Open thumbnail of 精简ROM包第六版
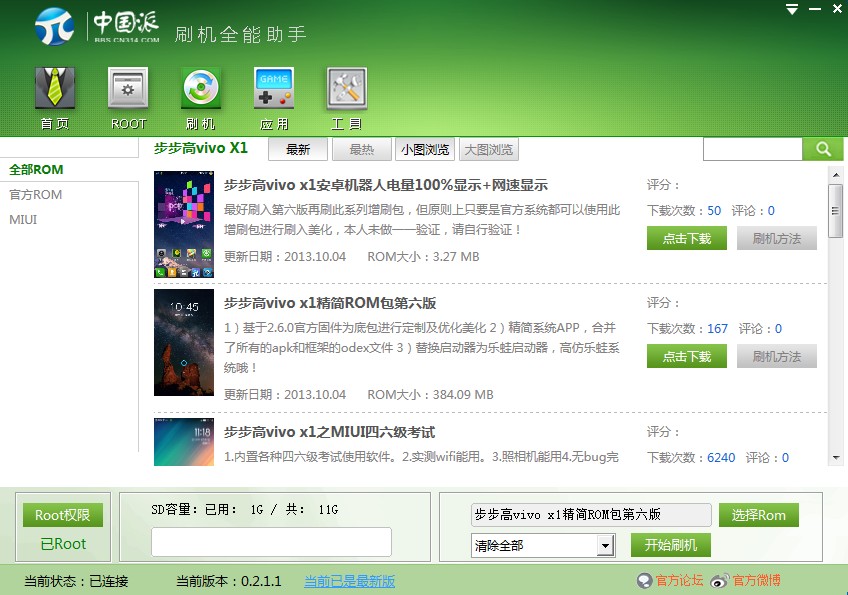Viewport: 848px width, 595px height. [184, 342]
